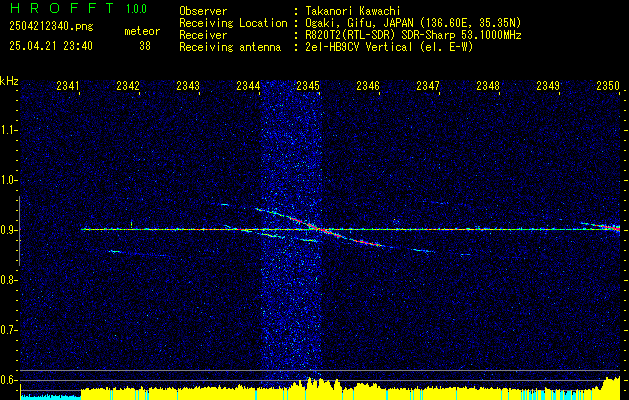Click 2el-HB9CV Vertical antenna text
629x400 pixels.
click(389, 47)
